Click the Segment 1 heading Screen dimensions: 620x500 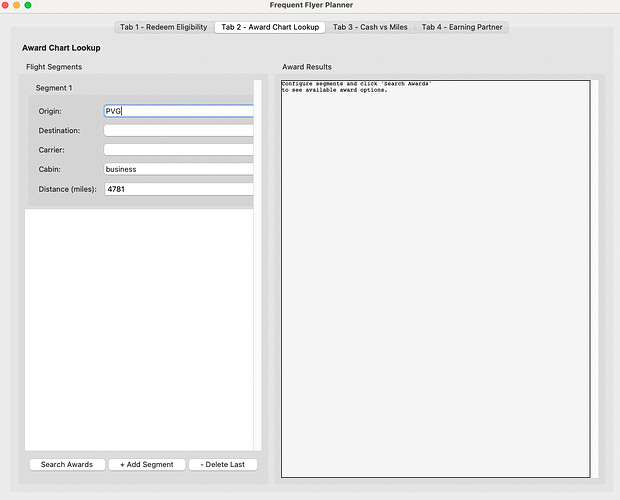[54, 88]
